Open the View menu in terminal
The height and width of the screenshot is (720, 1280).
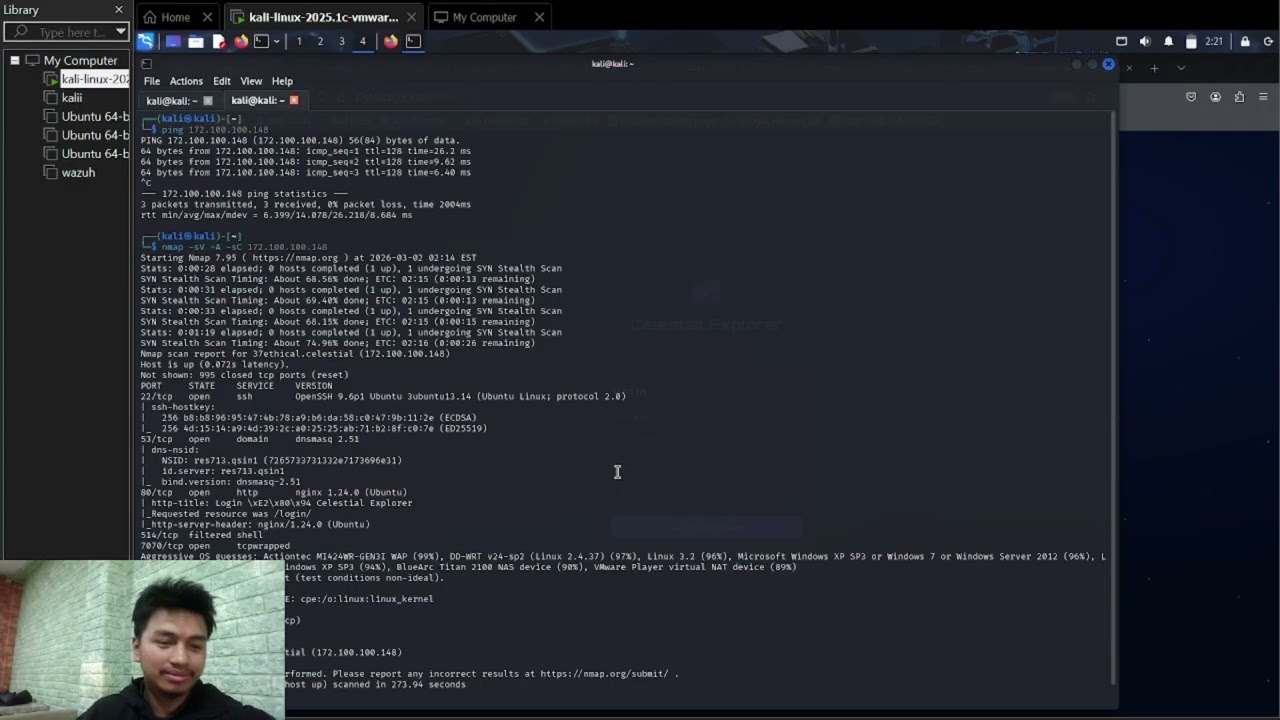tap(251, 81)
